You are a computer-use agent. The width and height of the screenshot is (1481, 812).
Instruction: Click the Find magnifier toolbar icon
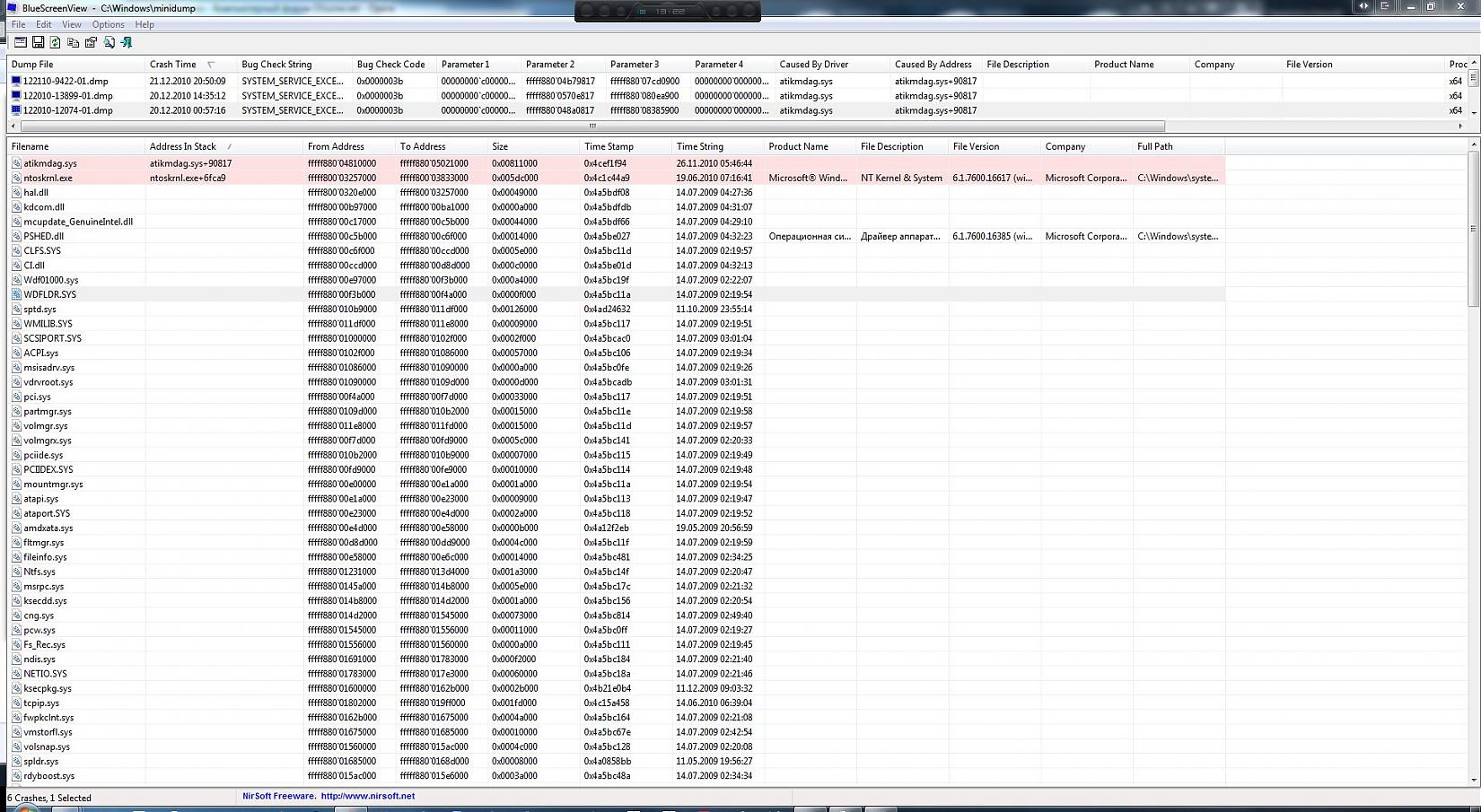pos(109,42)
